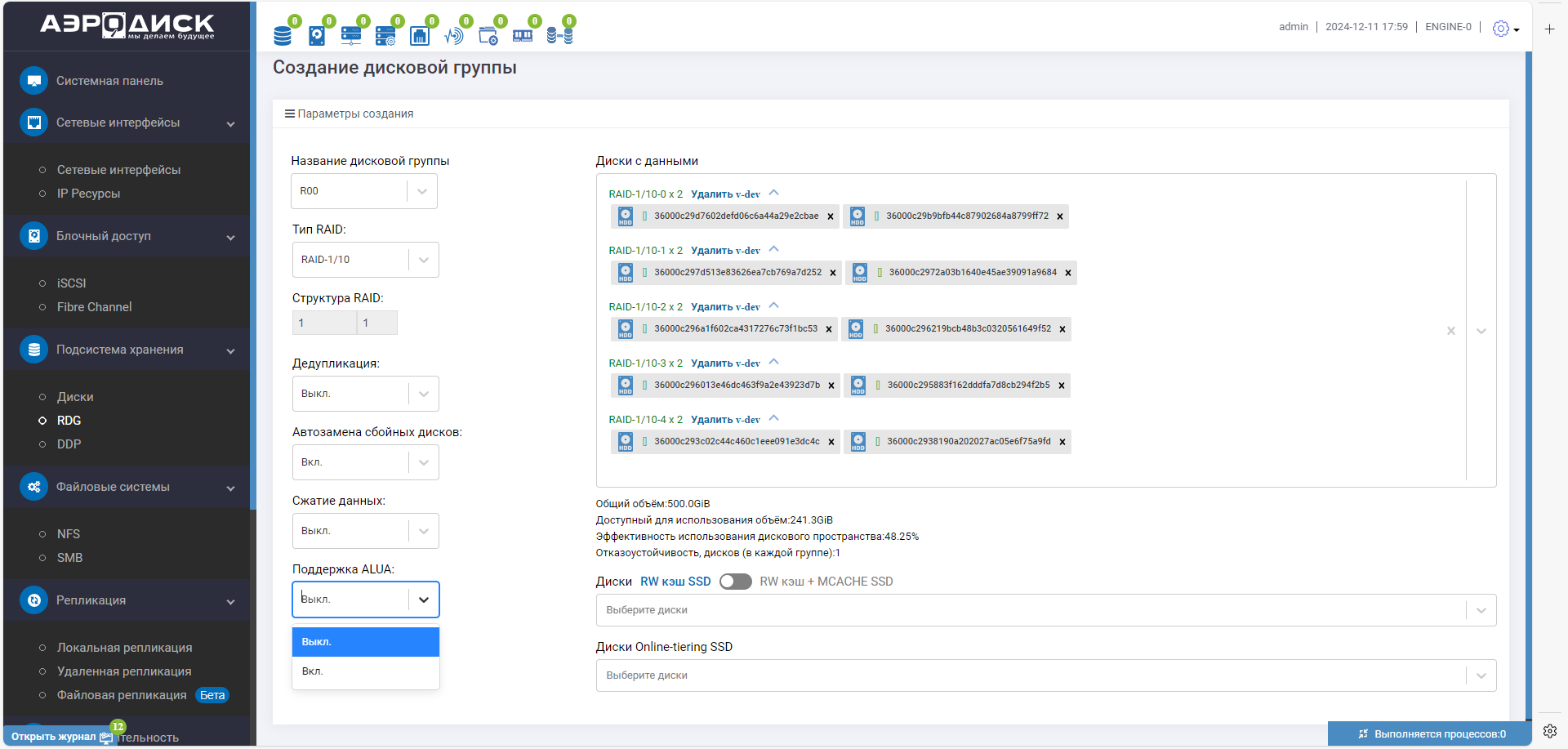Click first Структура RAID number field
This screenshot has width=1568, height=749.
tap(324, 323)
